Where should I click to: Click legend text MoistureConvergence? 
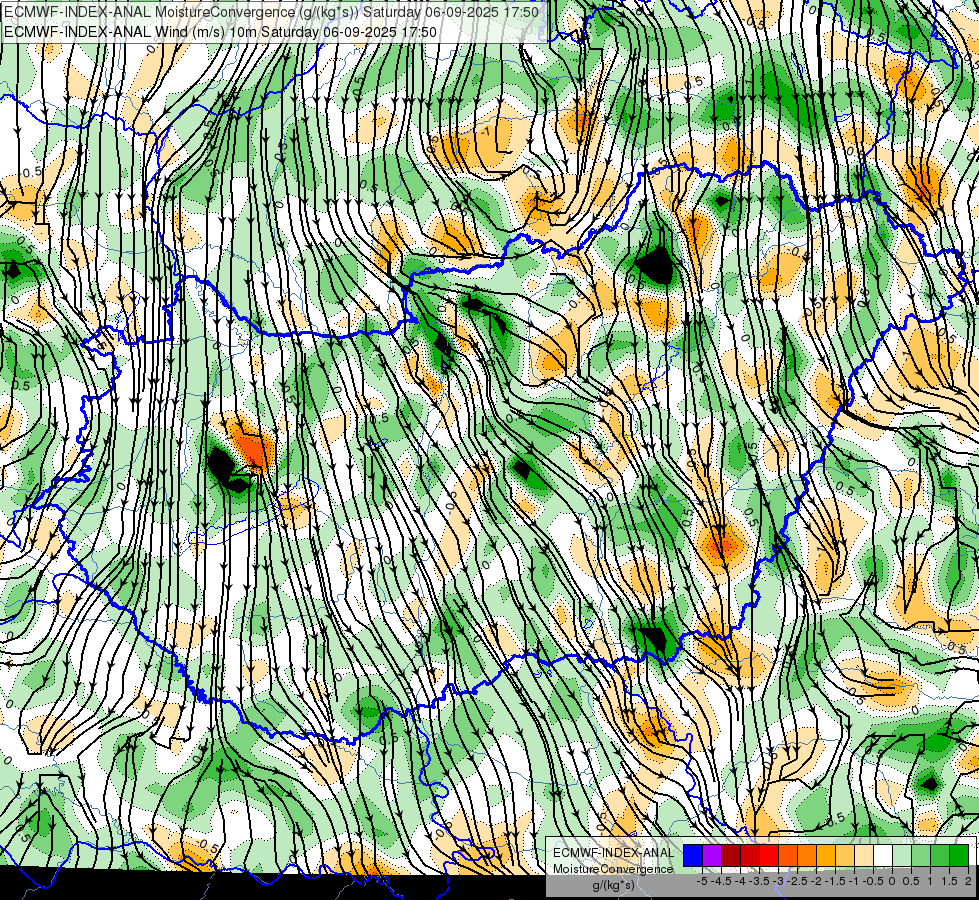tap(613, 869)
